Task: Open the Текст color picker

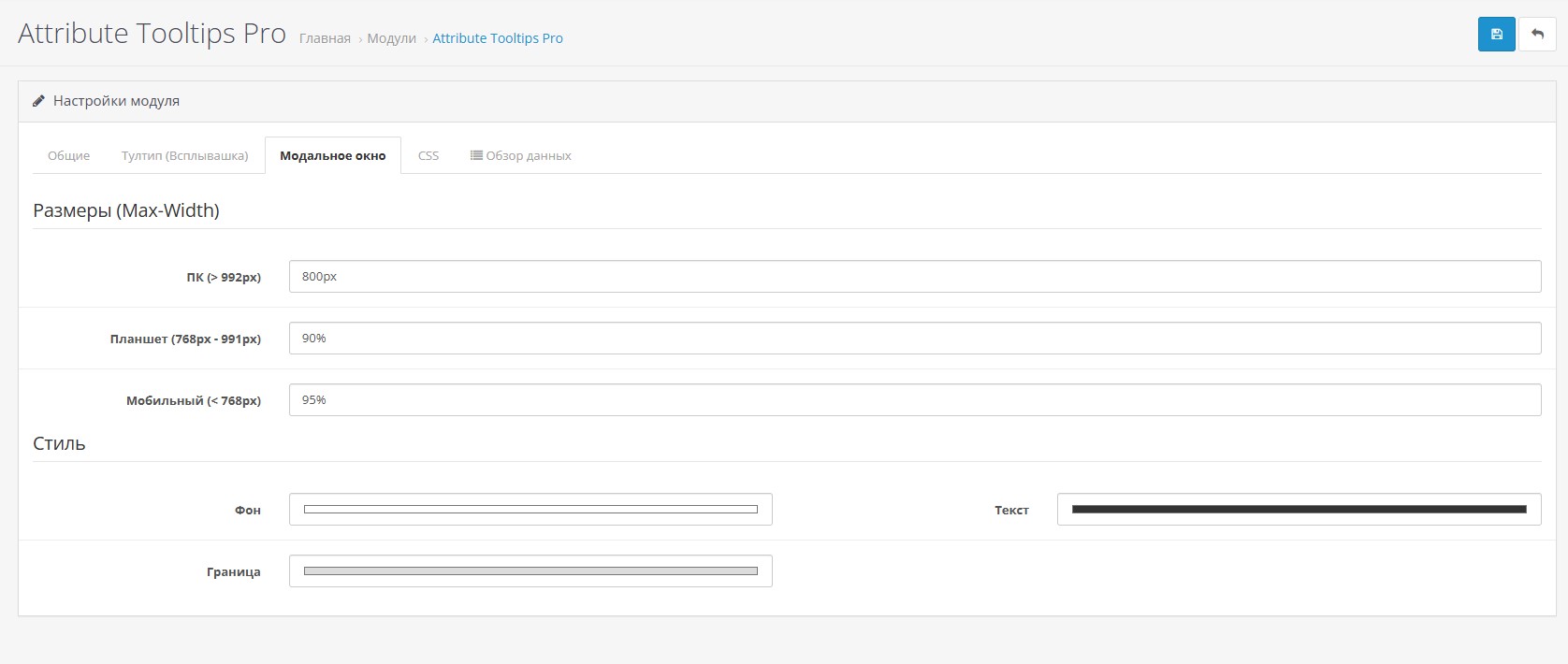Action: [1299, 510]
